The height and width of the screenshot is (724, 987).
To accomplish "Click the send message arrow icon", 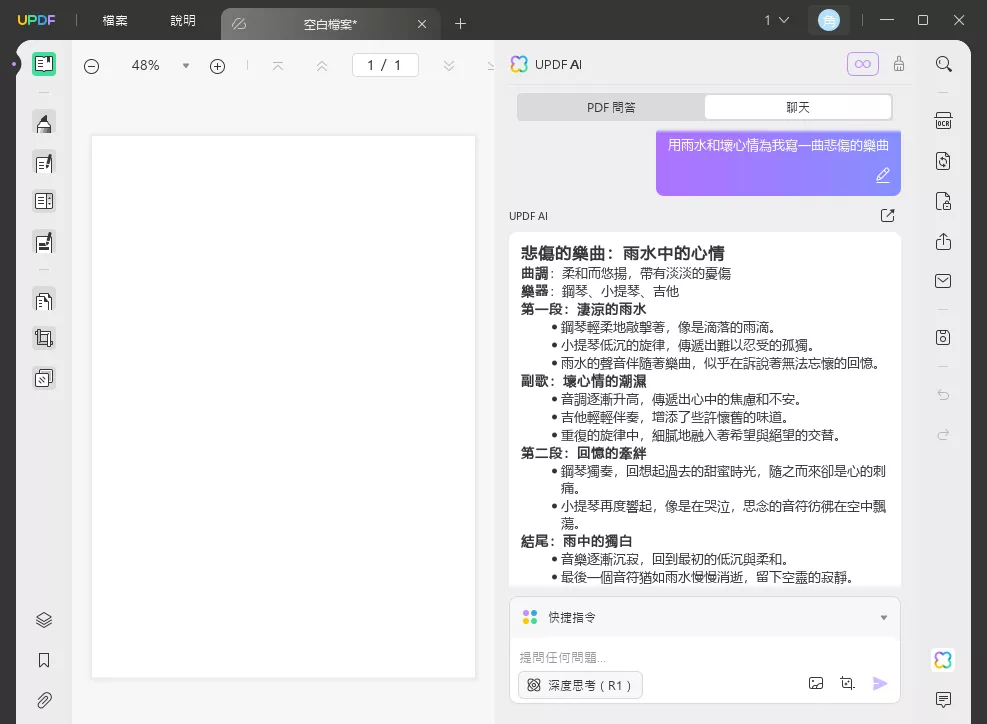I will pos(880,684).
